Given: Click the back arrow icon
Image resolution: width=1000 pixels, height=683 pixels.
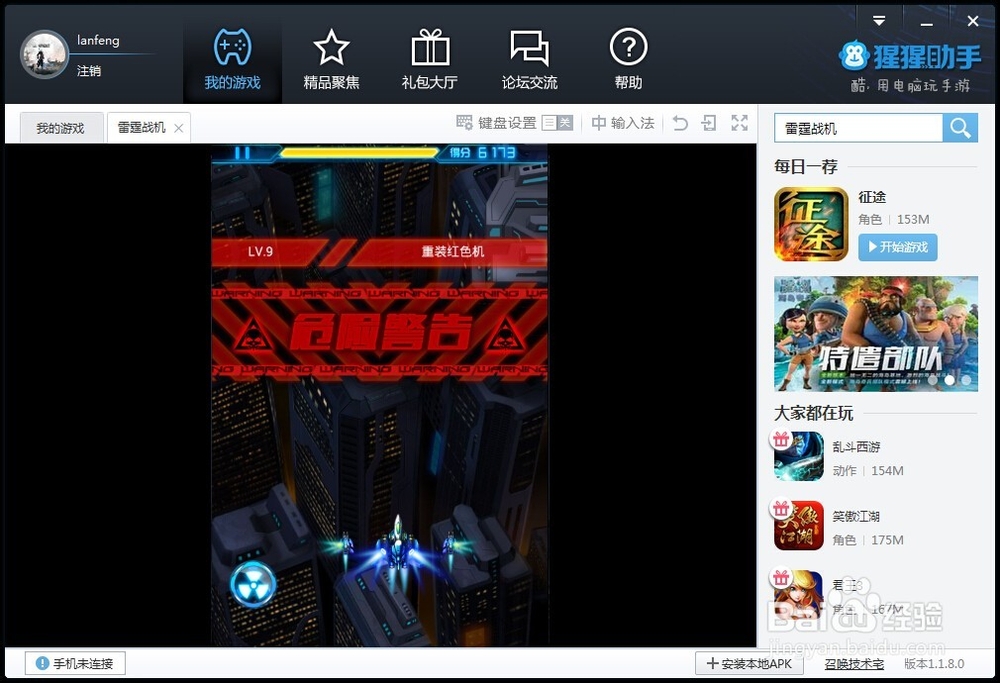Looking at the screenshot, I should pos(680,122).
